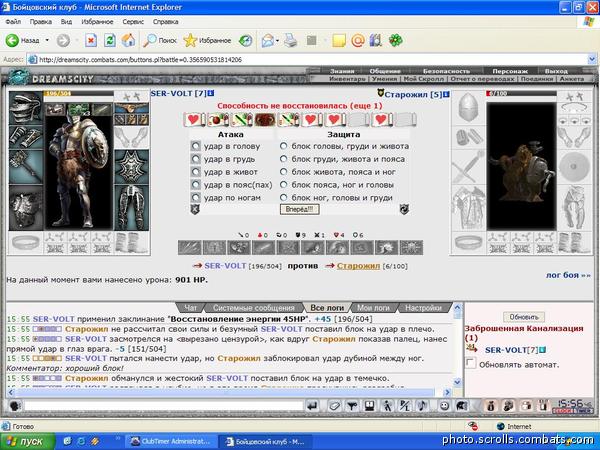600x450 pixels.
Task: Use the dark red beast ability icon
Action: pos(265,120)
